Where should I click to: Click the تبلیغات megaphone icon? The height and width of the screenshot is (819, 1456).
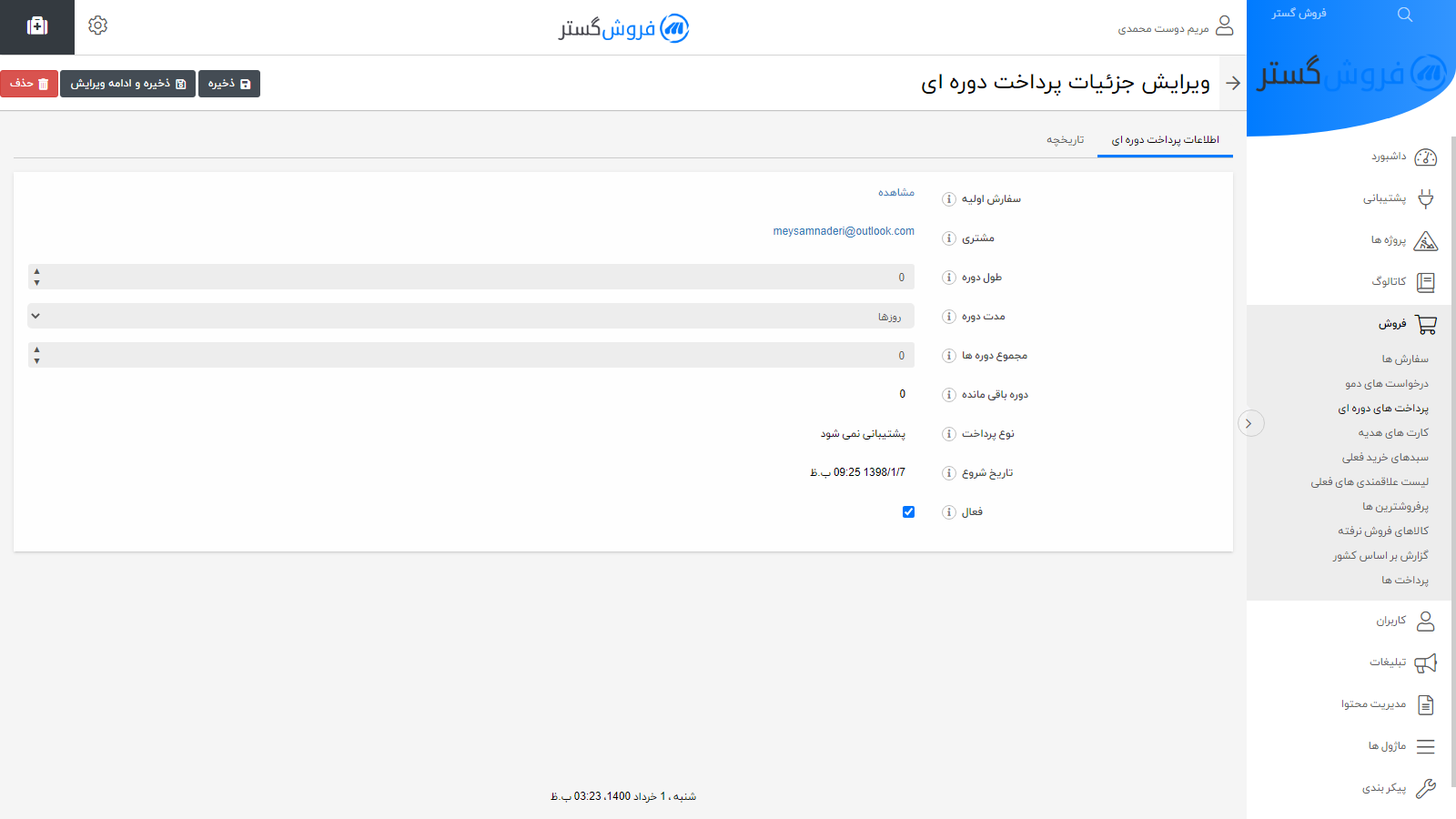(x=1427, y=662)
